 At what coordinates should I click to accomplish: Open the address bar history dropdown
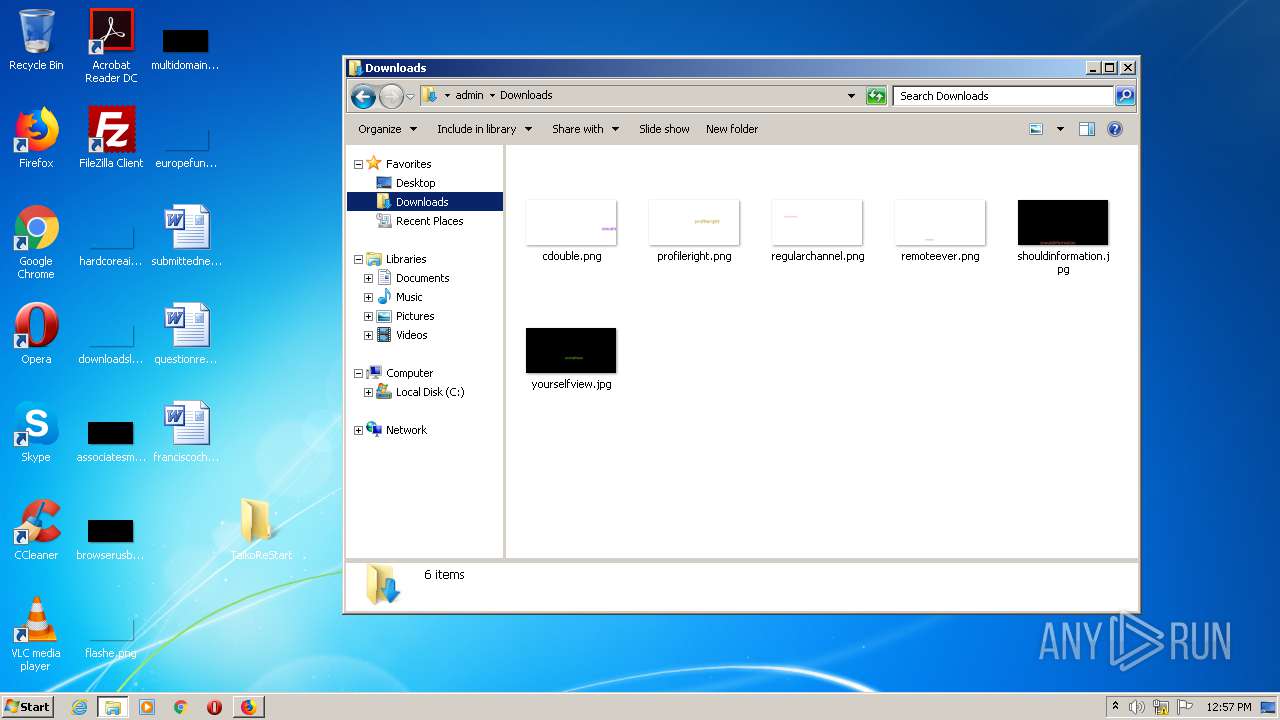pos(851,96)
